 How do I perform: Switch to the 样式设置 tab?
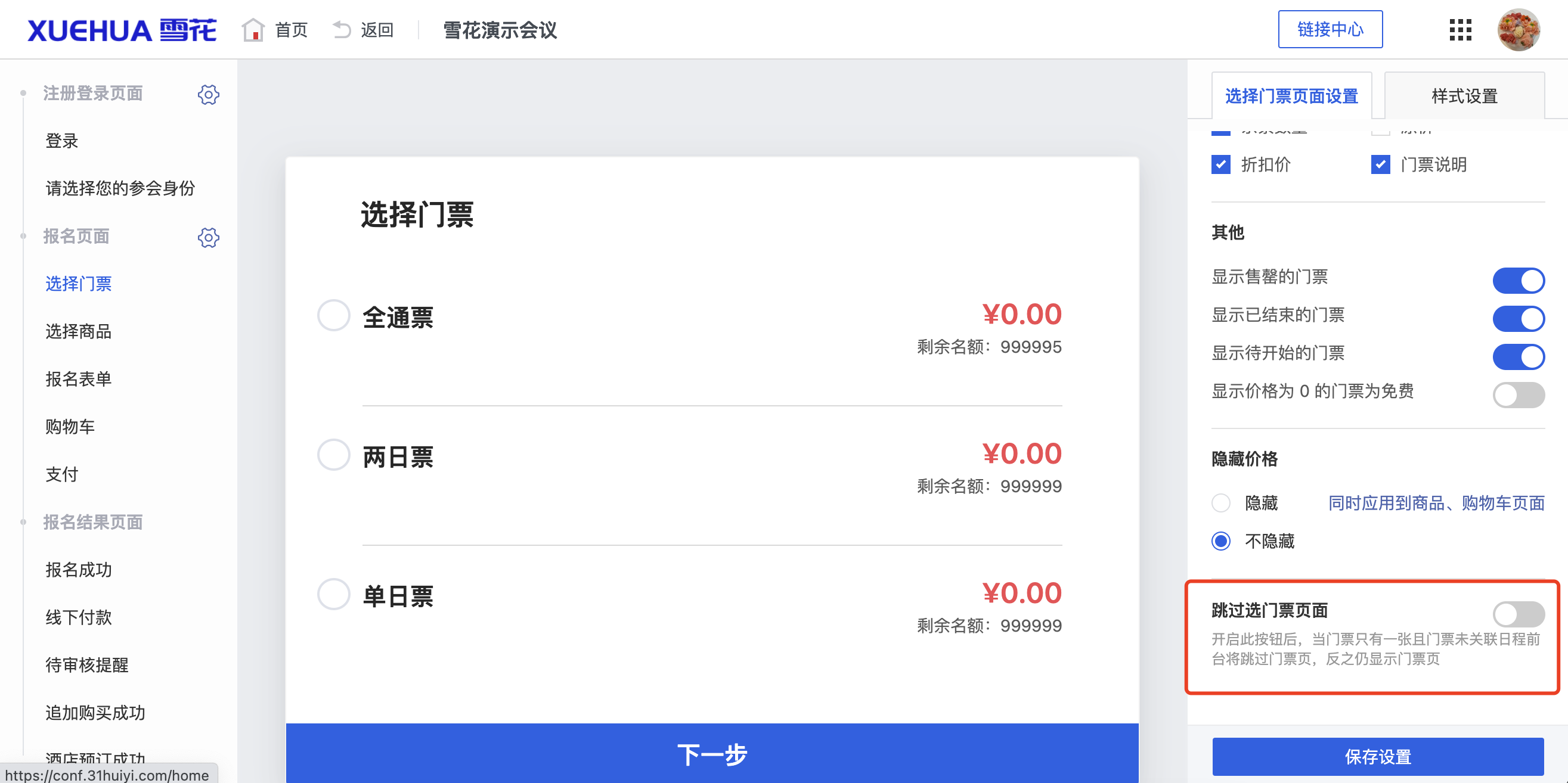pyautogui.click(x=1464, y=95)
